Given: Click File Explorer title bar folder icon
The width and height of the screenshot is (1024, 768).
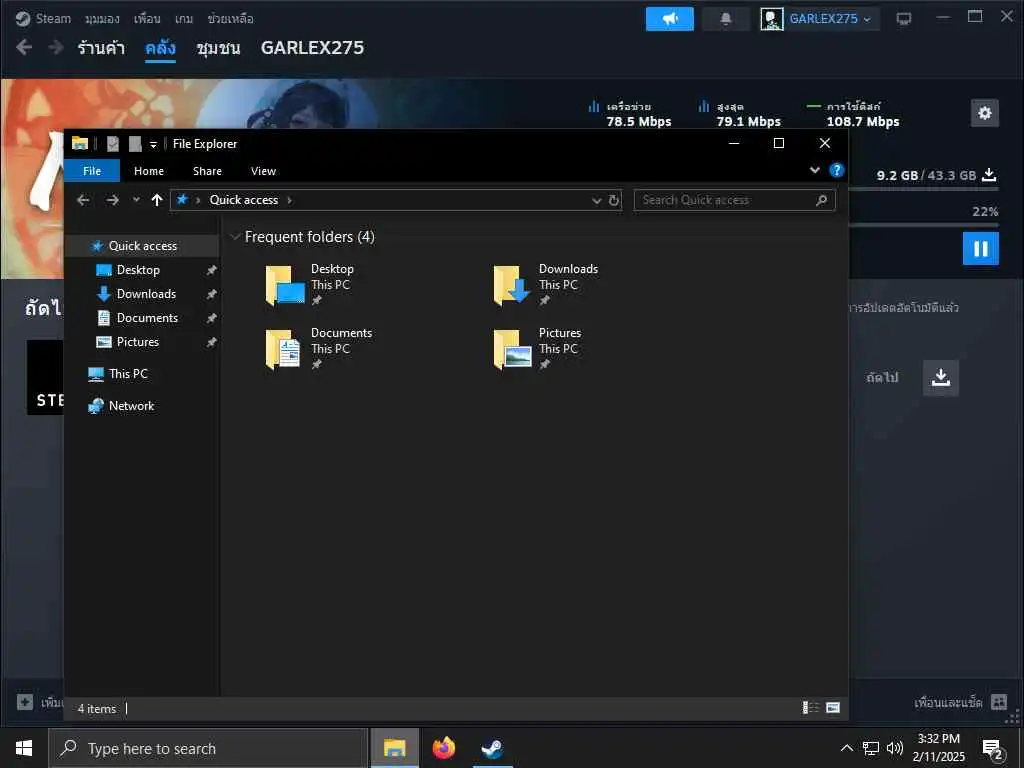Looking at the screenshot, I should click(x=80, y=143).
